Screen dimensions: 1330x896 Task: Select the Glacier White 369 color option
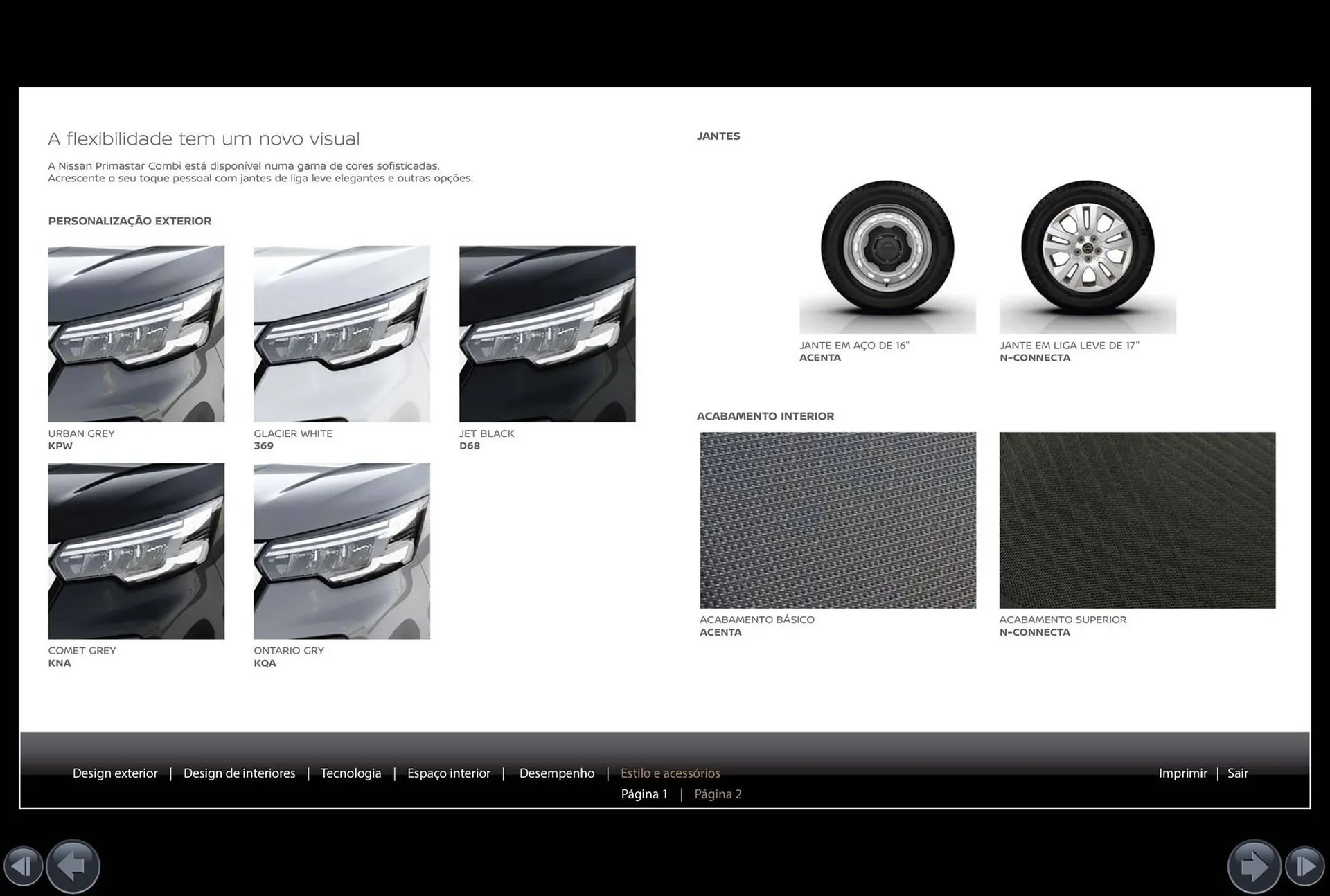[341, 333]
